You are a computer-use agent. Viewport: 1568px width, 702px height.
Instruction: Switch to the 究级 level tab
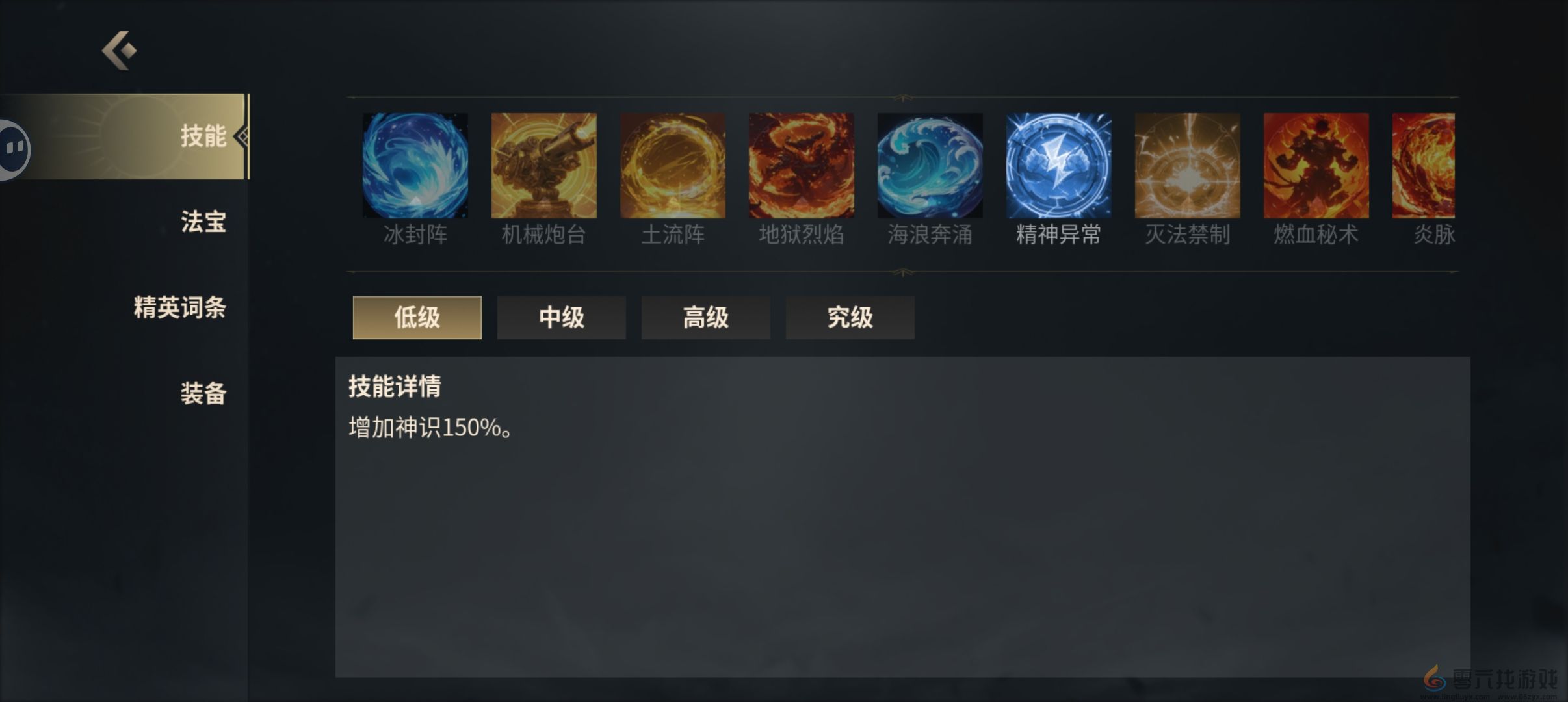tap(850, 317)
